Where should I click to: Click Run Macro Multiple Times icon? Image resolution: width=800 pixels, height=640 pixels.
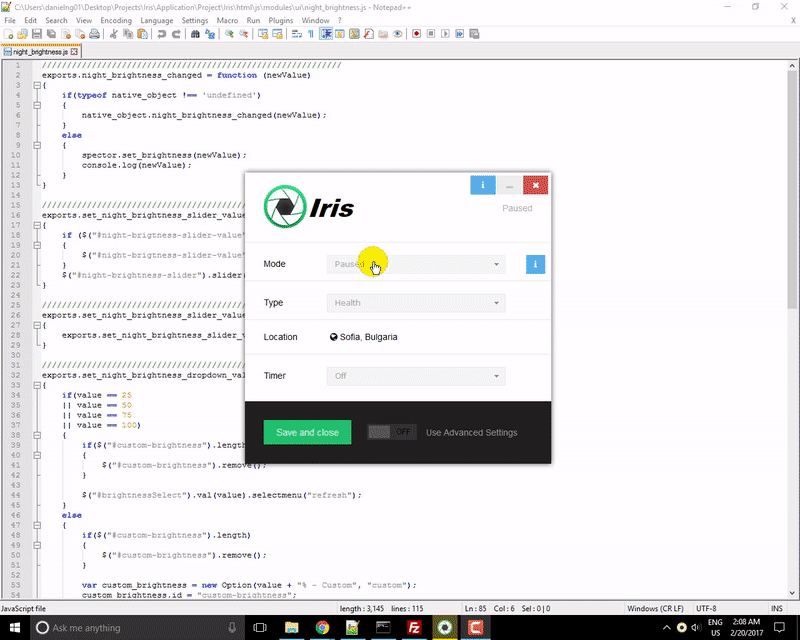pos(460,34)
